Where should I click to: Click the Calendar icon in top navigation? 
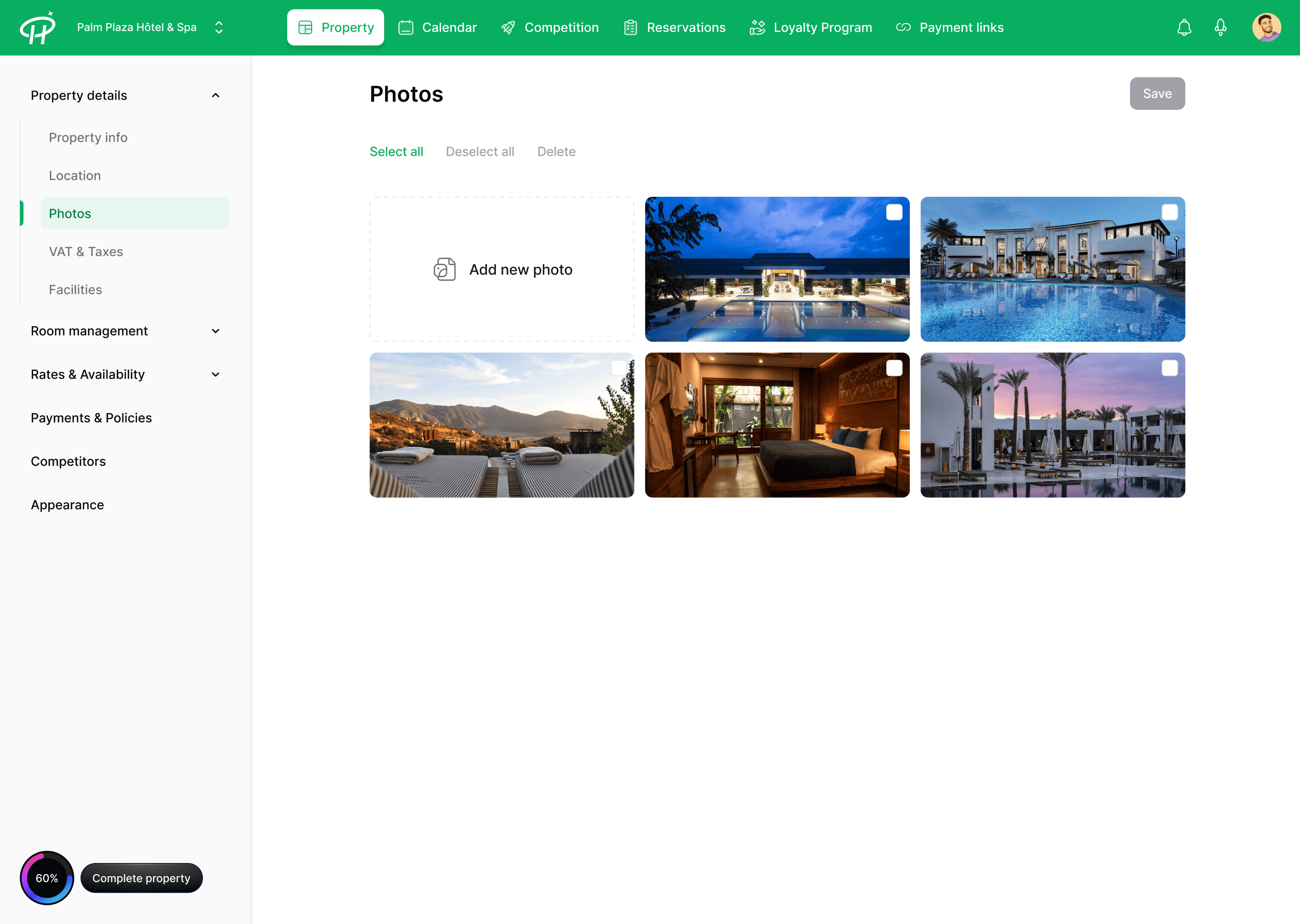click(405, 27)
